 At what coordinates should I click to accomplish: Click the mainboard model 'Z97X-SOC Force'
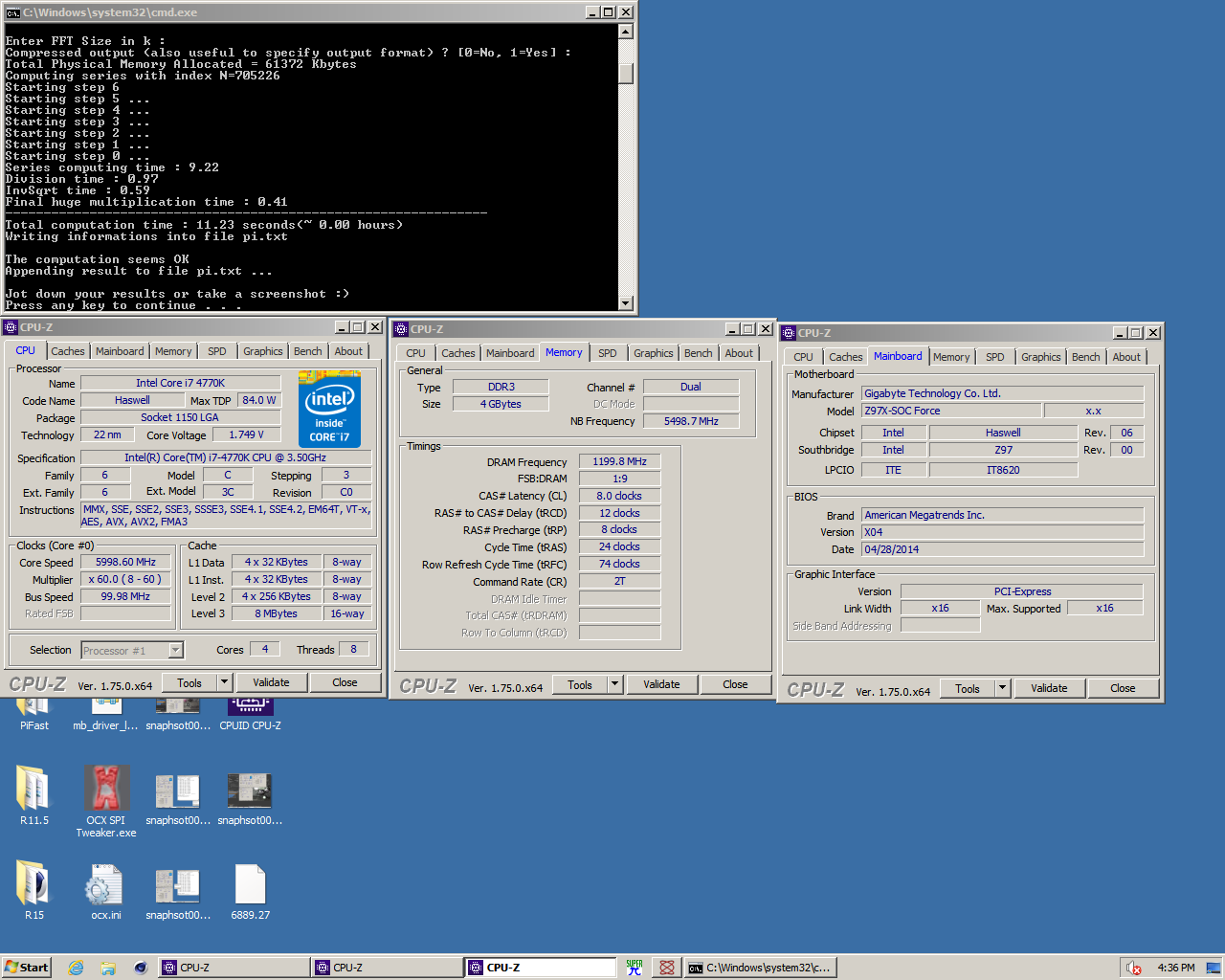tap(950, 411)
